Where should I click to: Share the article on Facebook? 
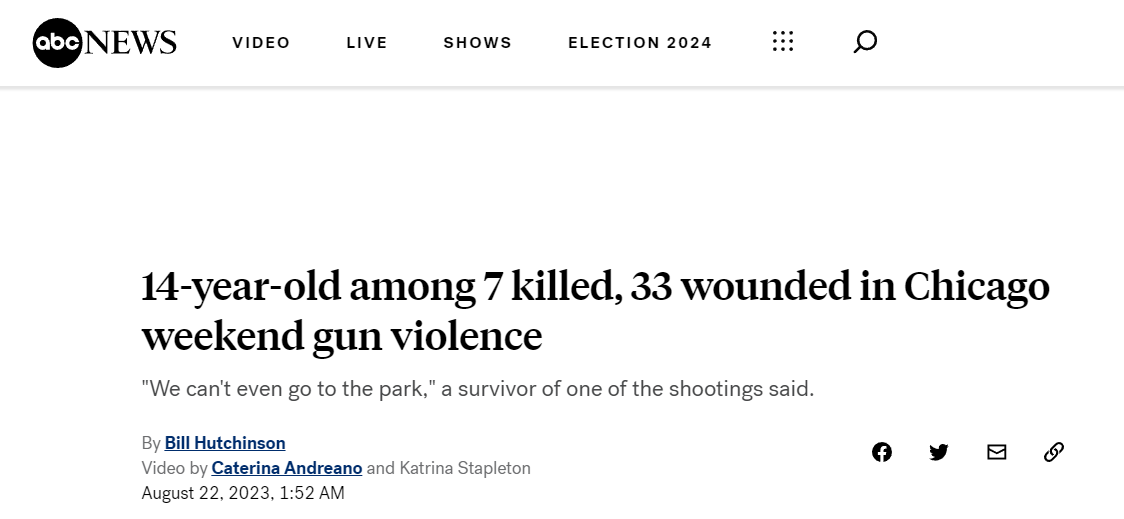pos(882,452)
